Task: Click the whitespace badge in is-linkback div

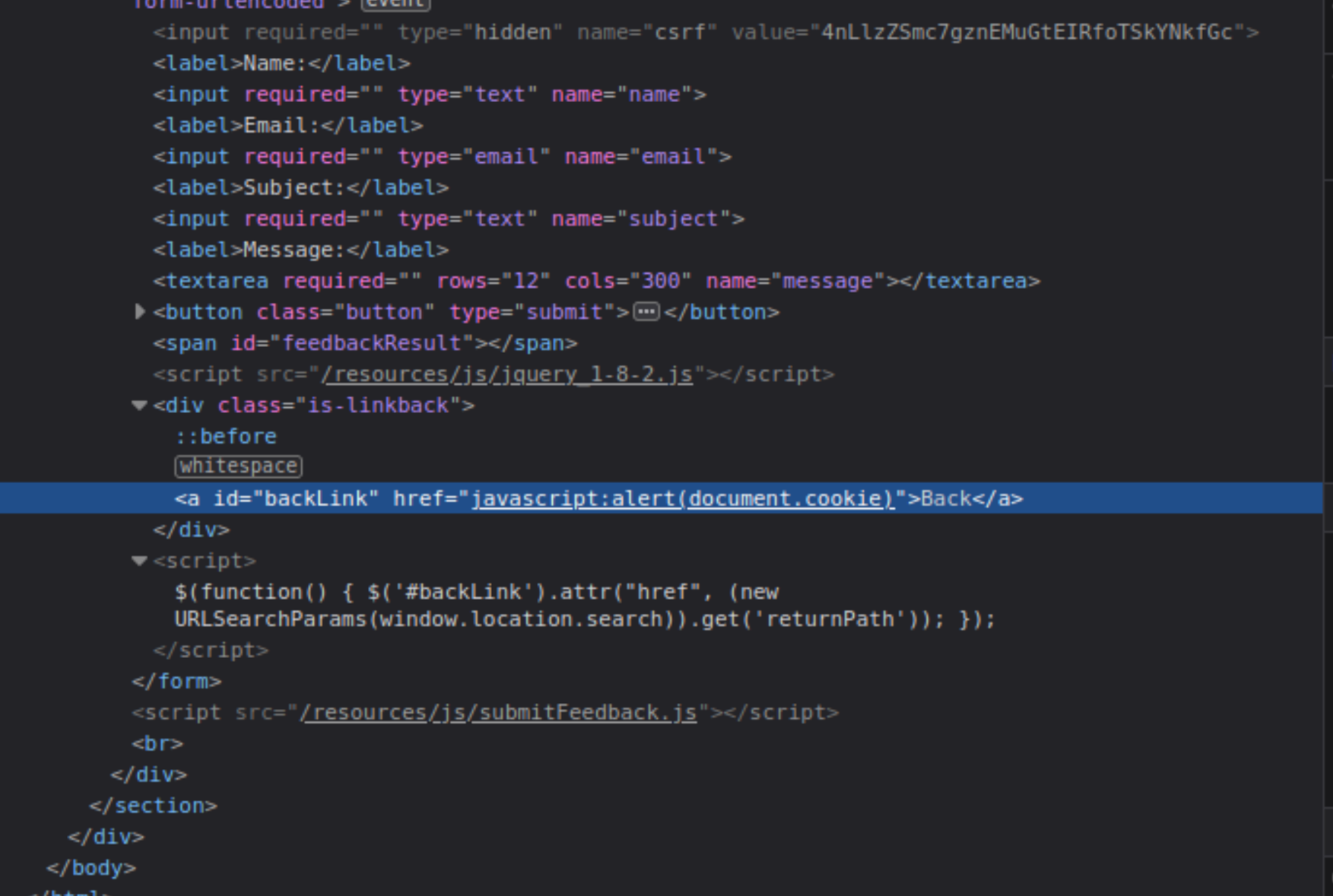Action: pyautogui.click(x=239, y=466)
